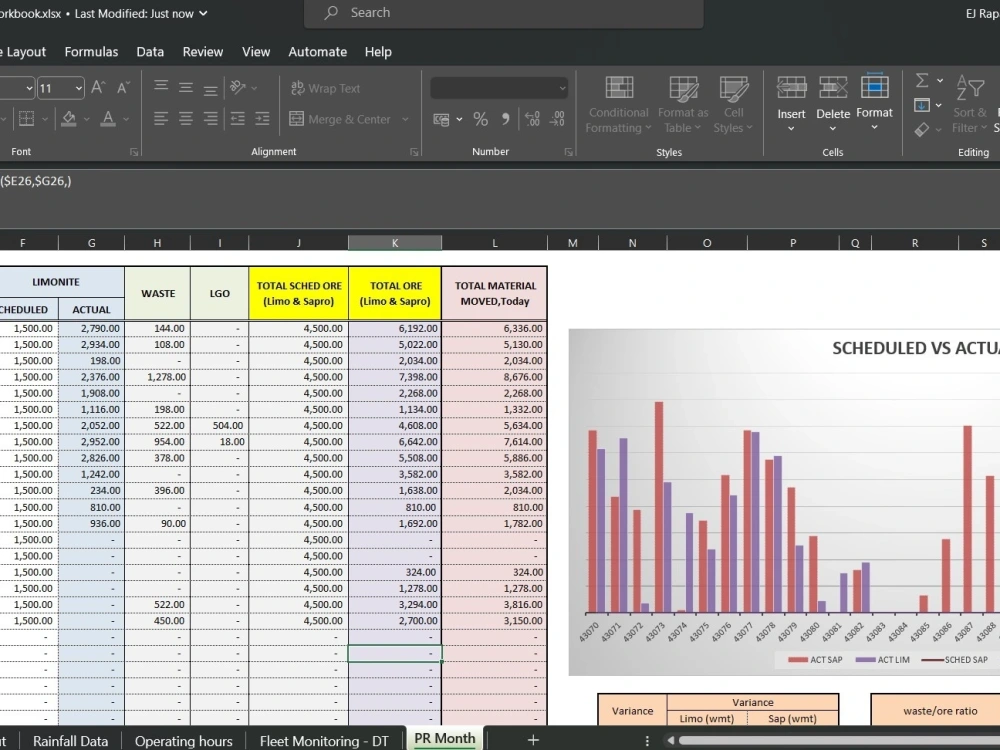Open the Rainfall Data sheet tab
This screenshot has height=750, width=1000.
70,740
